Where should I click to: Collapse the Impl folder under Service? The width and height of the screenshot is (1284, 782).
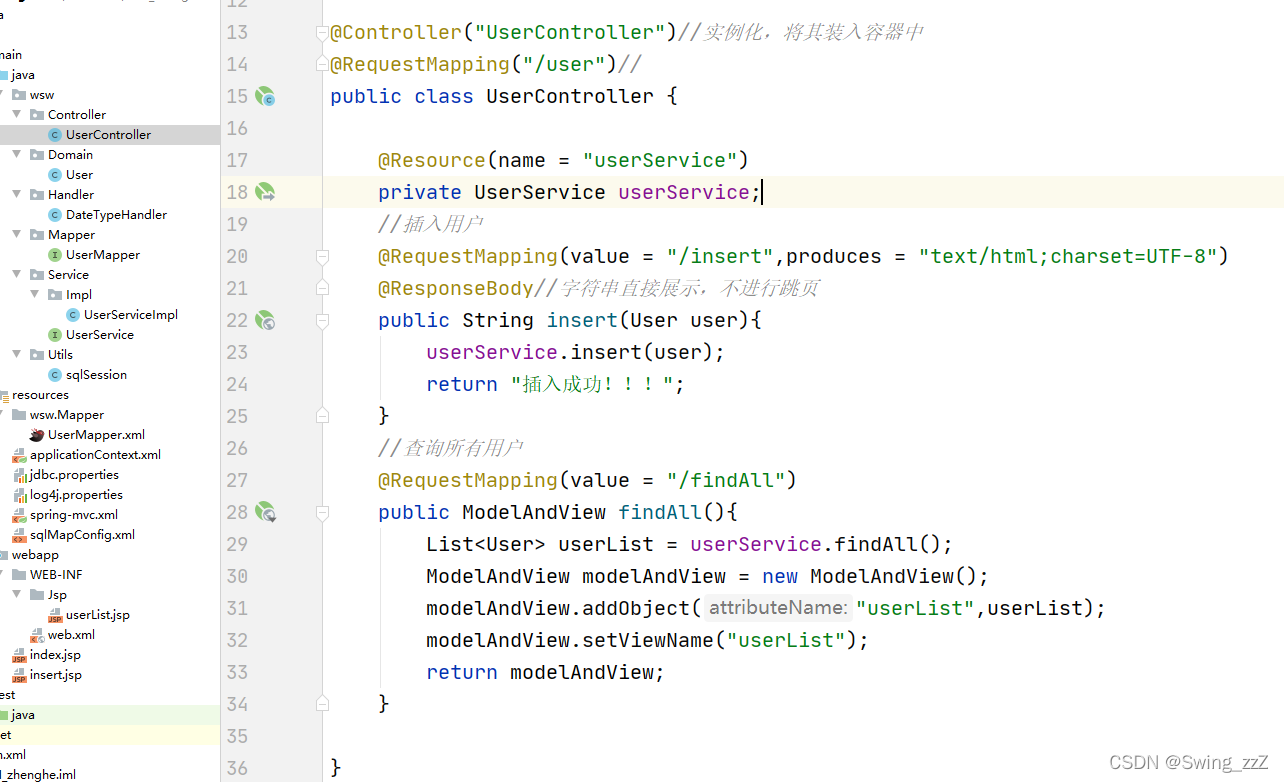click(35, 295)
